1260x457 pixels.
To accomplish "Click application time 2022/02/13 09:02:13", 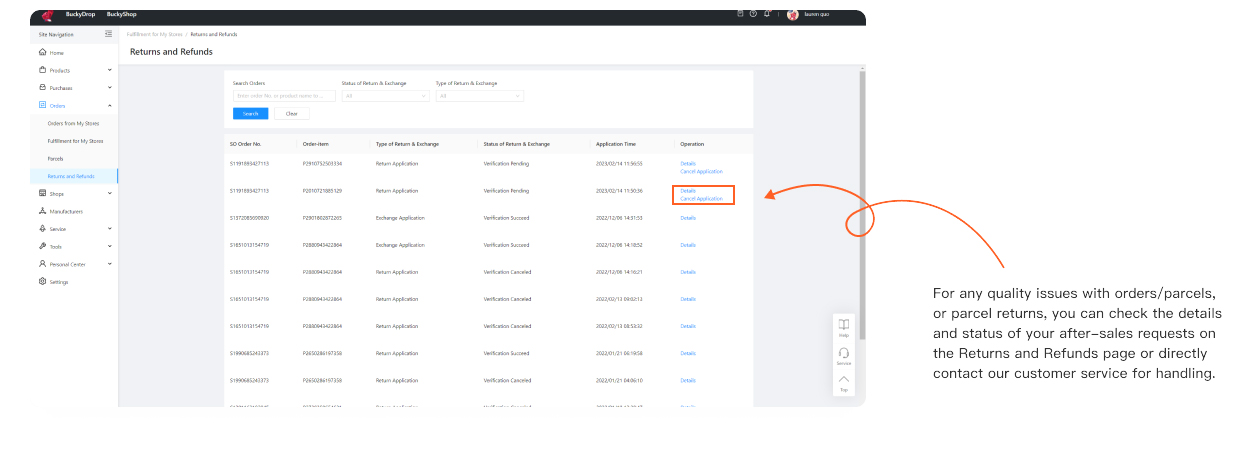I will 619,299.
